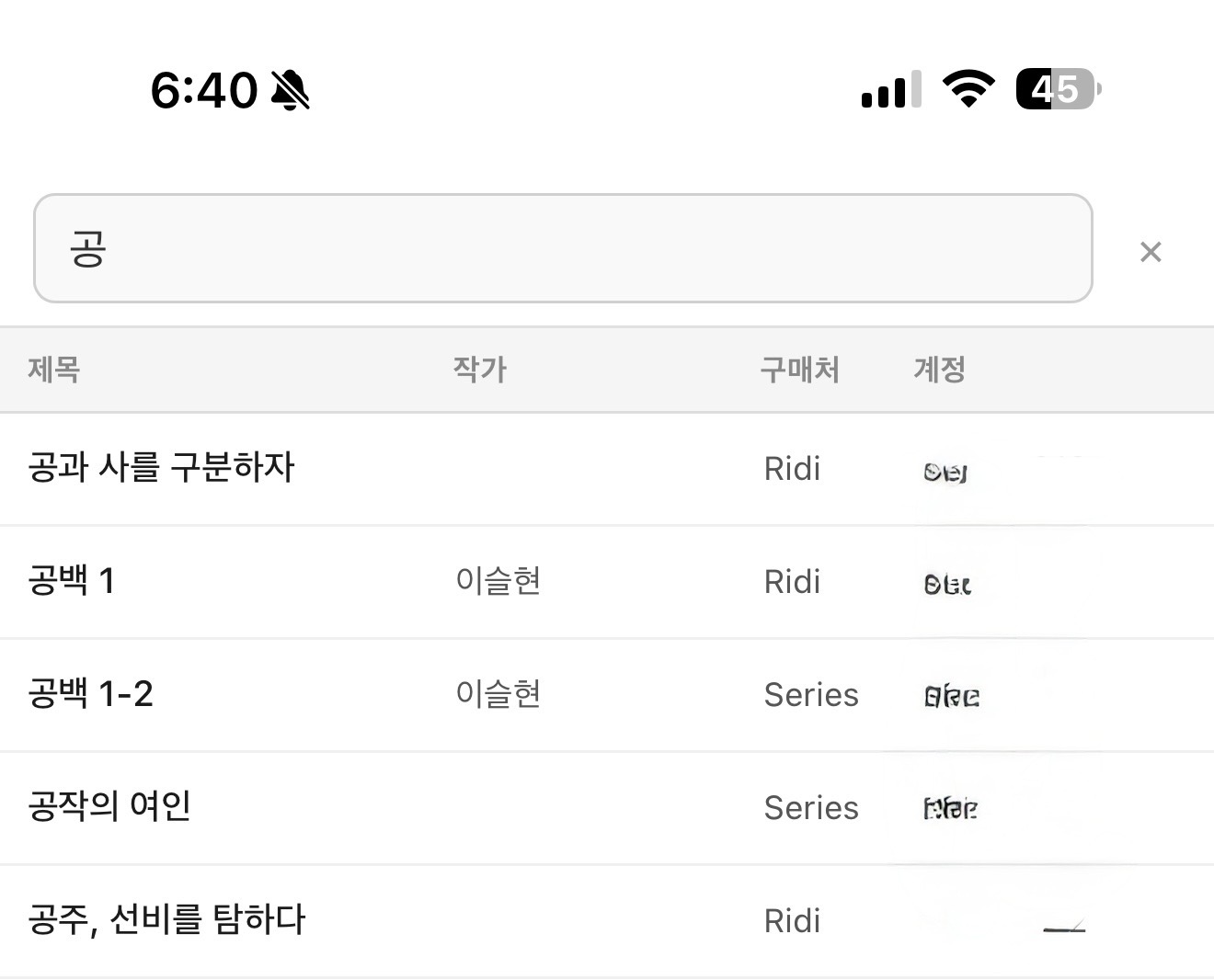Click Series store in 공작의 여인 row
This screenshot has height=980, width=1214.
point(810,808)
